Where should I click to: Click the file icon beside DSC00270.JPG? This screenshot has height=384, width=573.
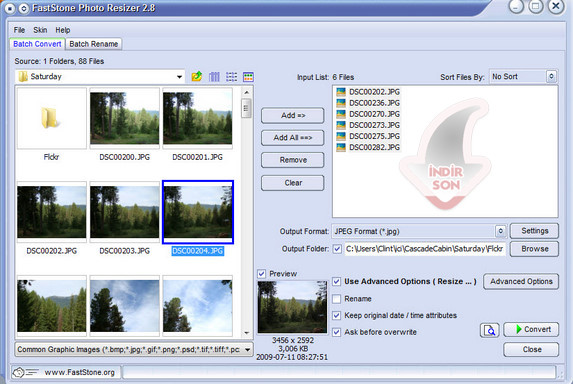tap(341, 114)
